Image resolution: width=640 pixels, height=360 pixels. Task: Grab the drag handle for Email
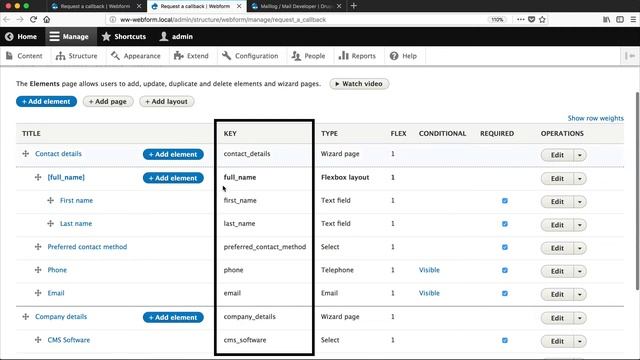[38, 293]
